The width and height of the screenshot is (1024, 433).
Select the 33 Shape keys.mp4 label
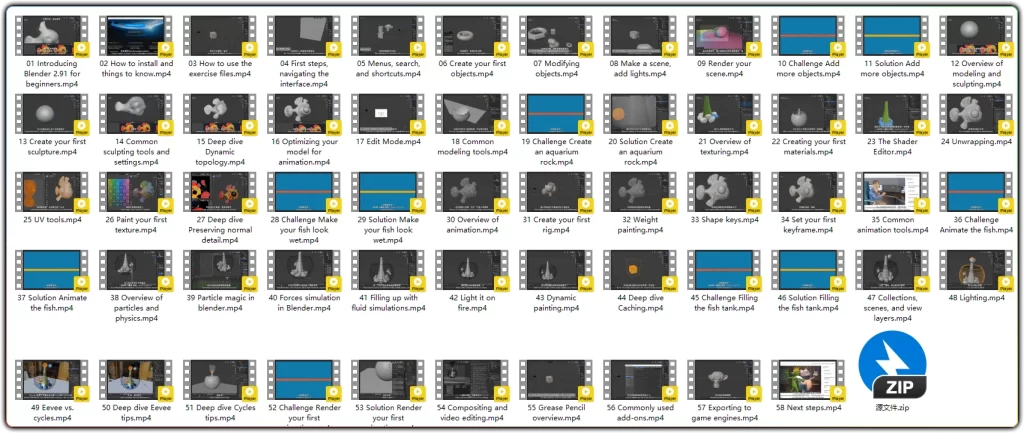[x=724, y=219]
